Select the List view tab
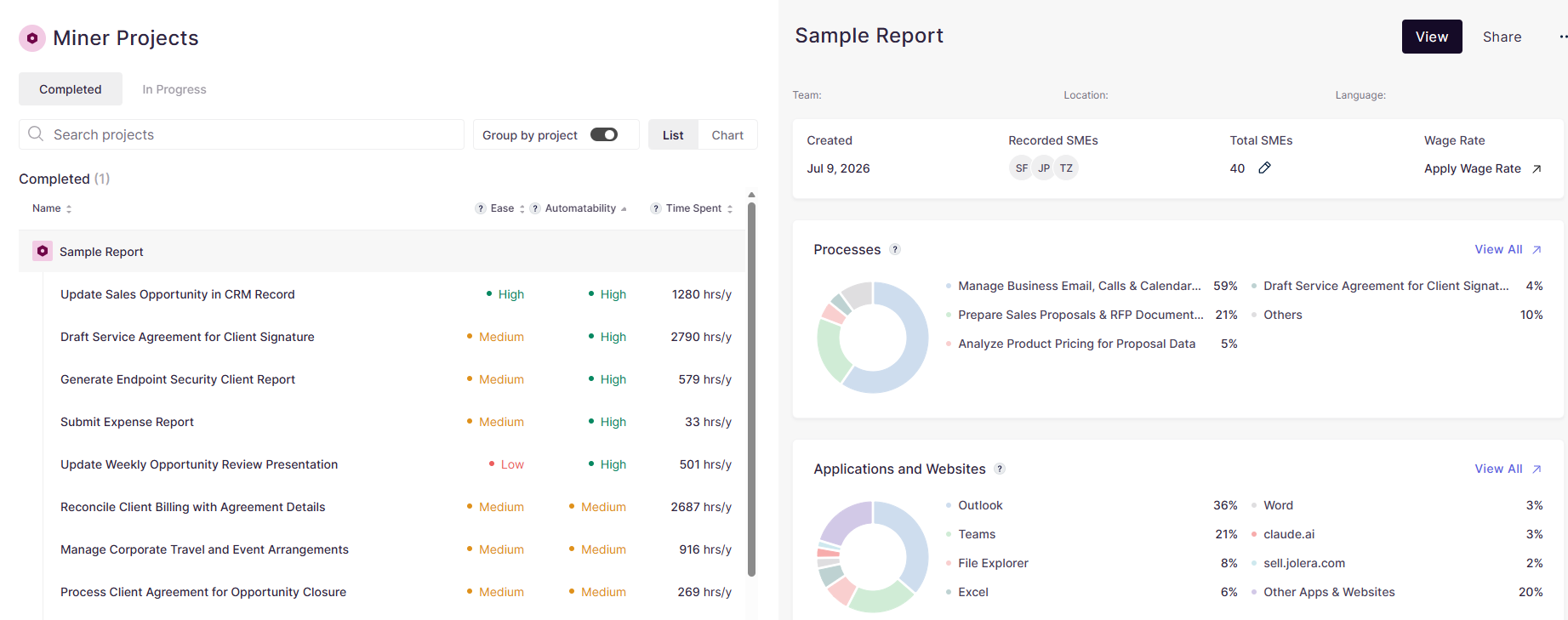This screenshot has height=620, width=1568. [x=673, y=134]
